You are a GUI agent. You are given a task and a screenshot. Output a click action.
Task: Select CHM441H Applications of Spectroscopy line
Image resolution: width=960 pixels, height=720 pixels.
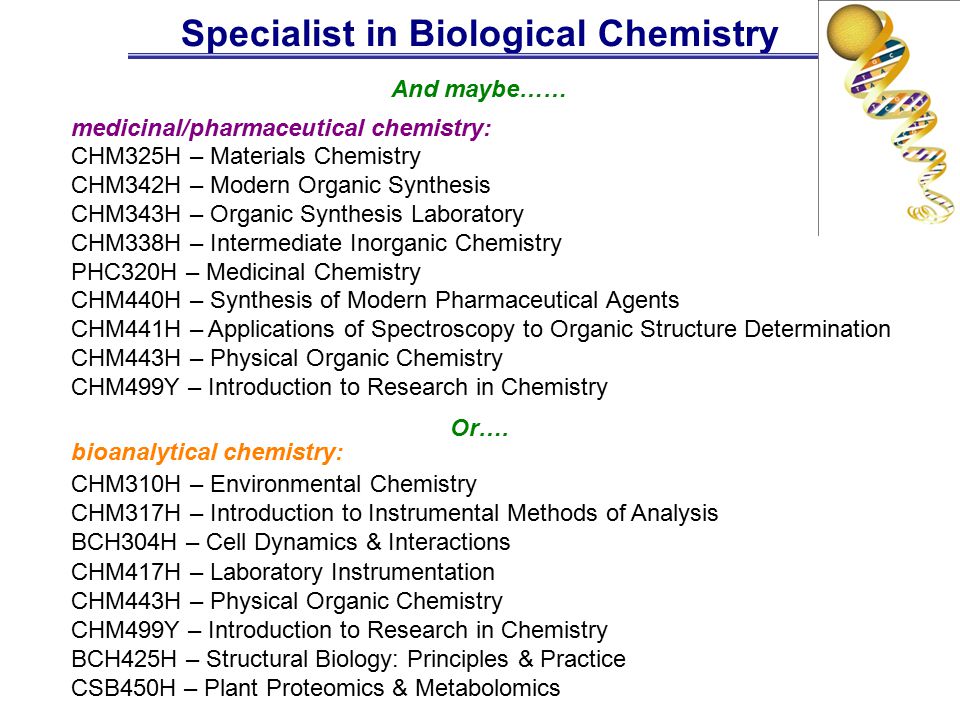(481, 329)
